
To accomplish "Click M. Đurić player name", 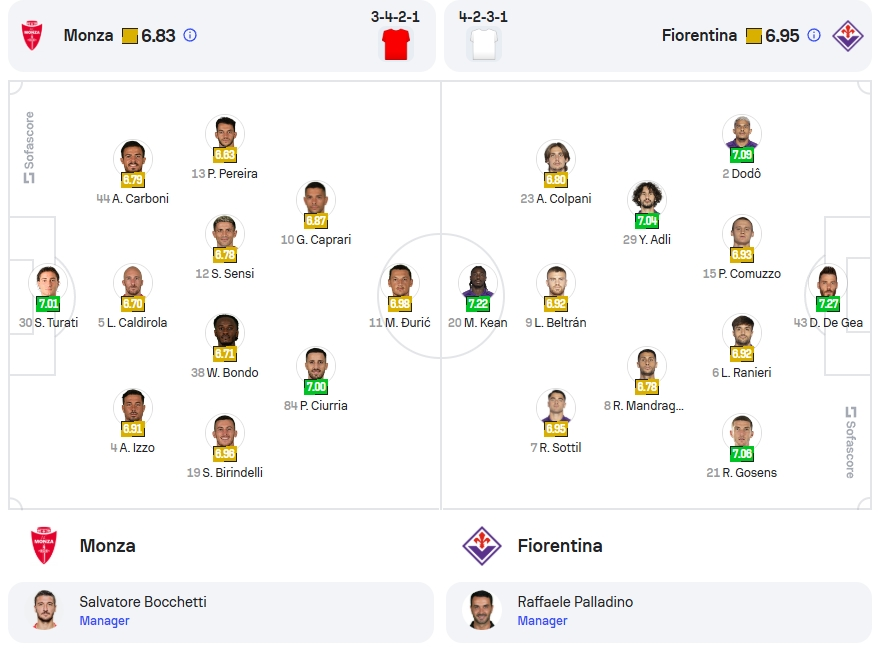I will pyautogui.click(x=408, y=323).
